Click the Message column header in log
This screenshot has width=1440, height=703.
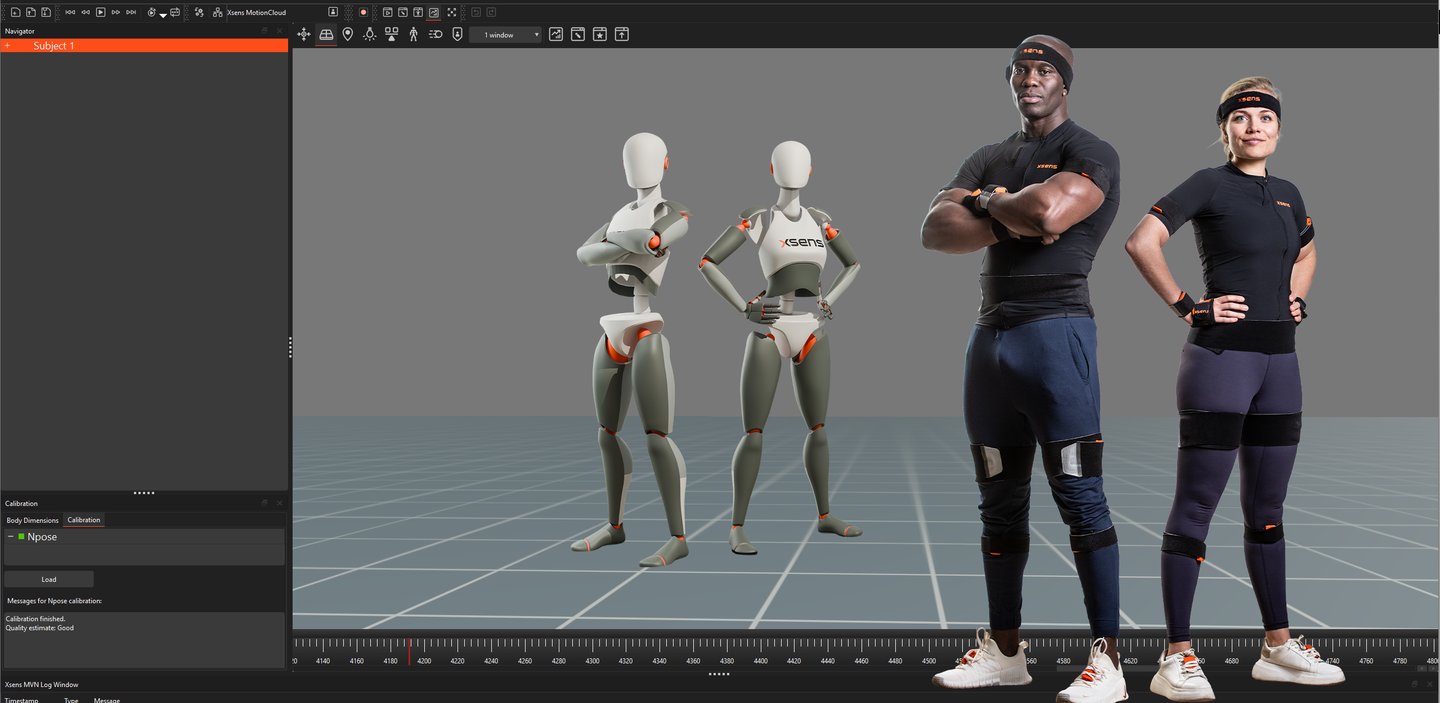pos(107,700)
